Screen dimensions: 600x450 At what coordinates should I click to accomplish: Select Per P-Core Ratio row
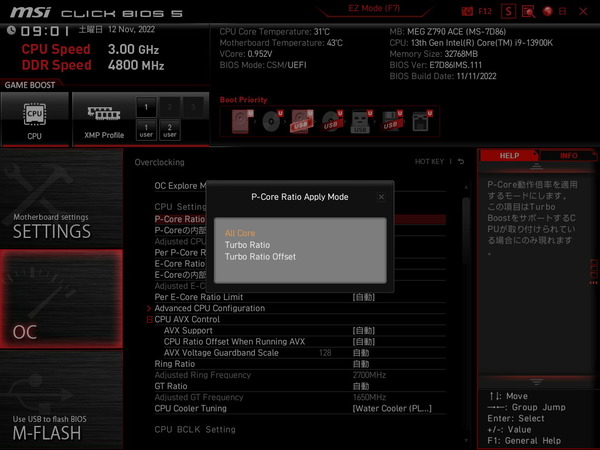click(180, 253)
